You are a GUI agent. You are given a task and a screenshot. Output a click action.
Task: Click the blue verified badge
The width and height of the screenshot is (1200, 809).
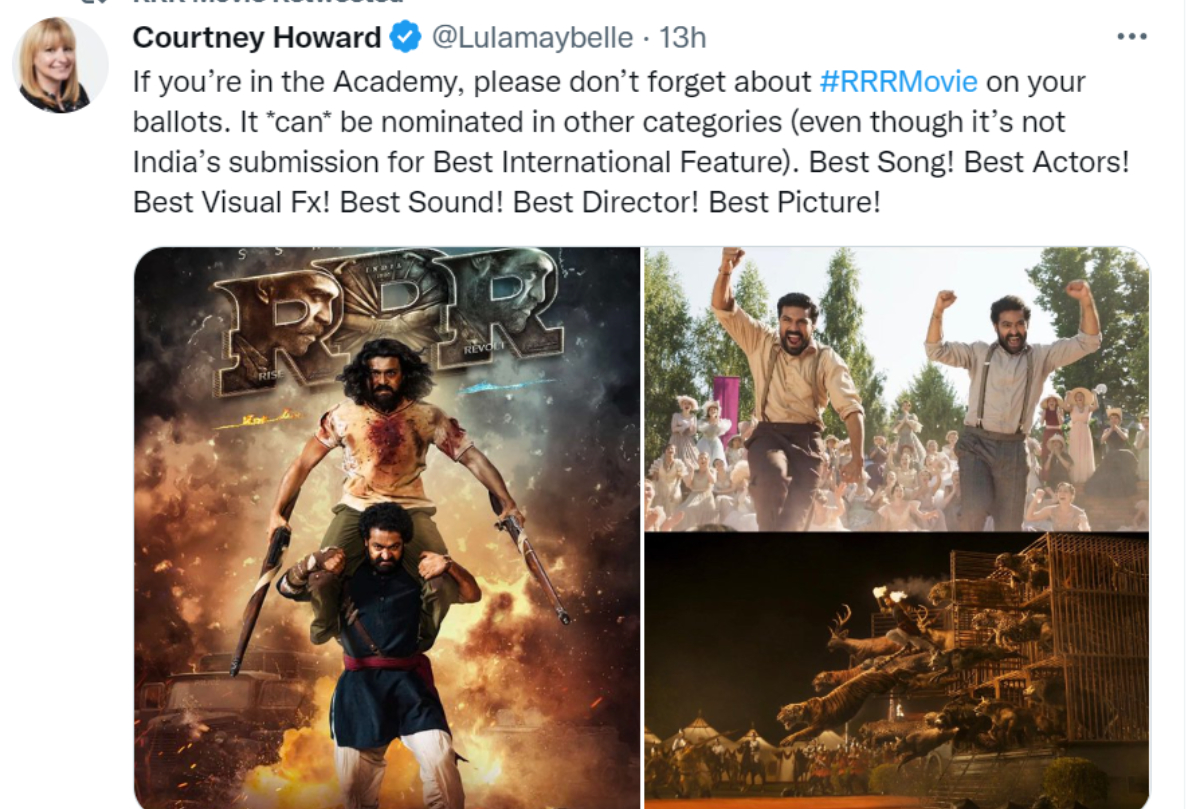point(405,39)
